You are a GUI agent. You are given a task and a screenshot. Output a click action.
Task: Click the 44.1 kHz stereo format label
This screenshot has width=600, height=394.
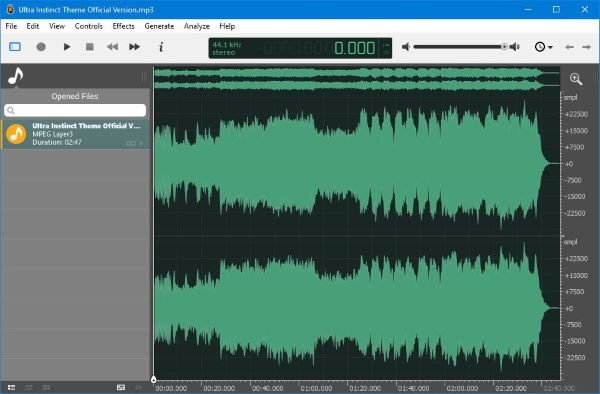[x=227, y=49]
